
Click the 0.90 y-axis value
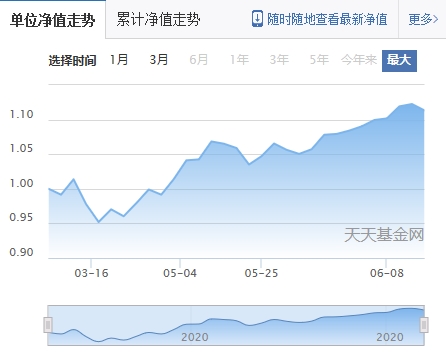click(x=22, y=252)
